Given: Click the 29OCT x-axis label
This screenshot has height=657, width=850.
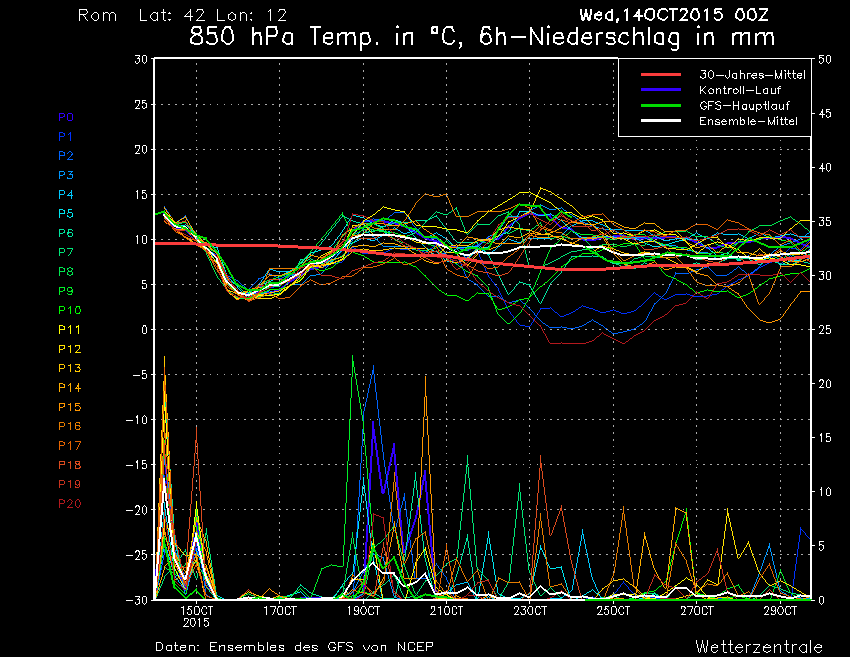Looking at the screenshot, I should [x=781, y=611].
